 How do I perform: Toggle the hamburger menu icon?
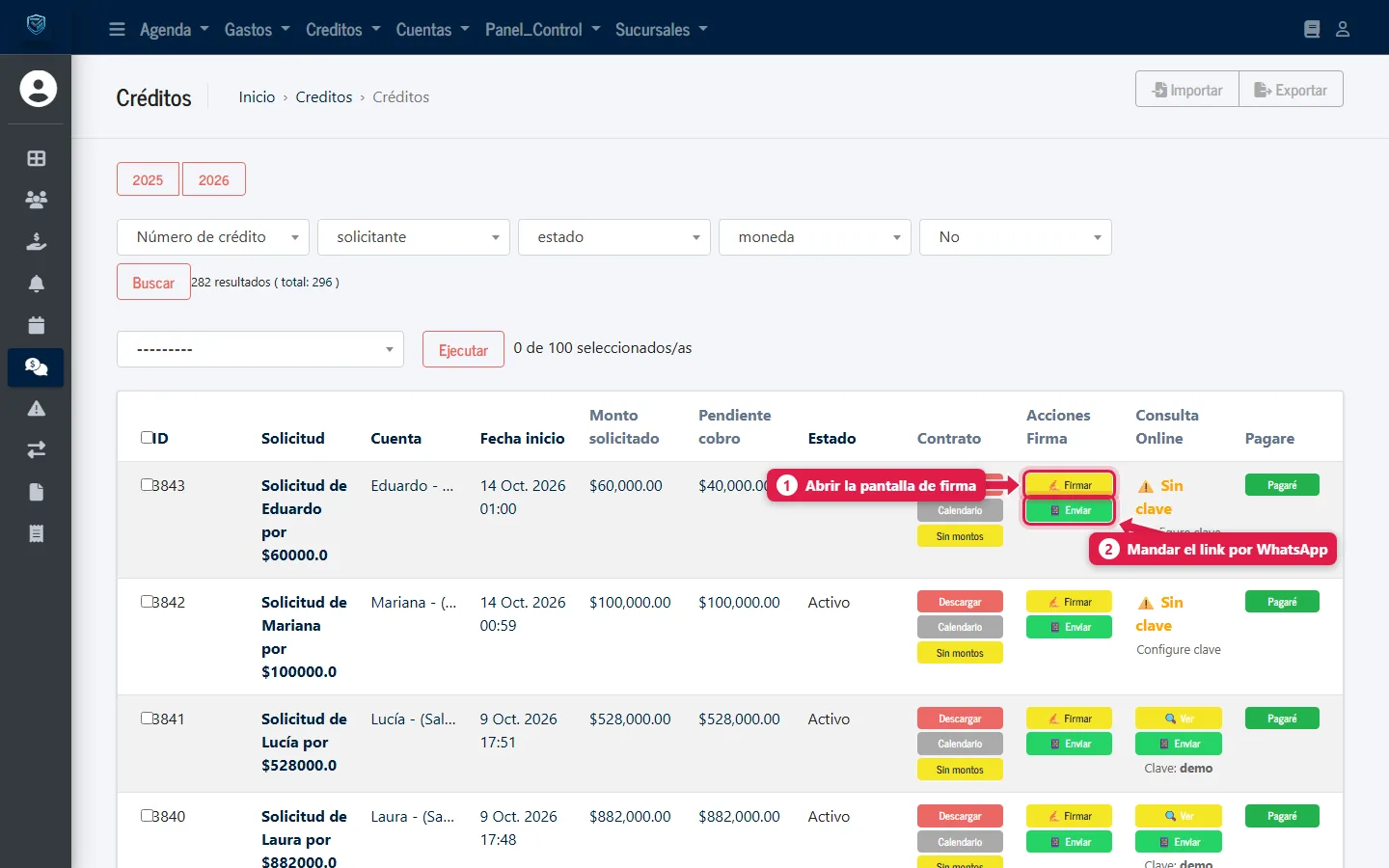pyautogui.click(x=117, y=29)
